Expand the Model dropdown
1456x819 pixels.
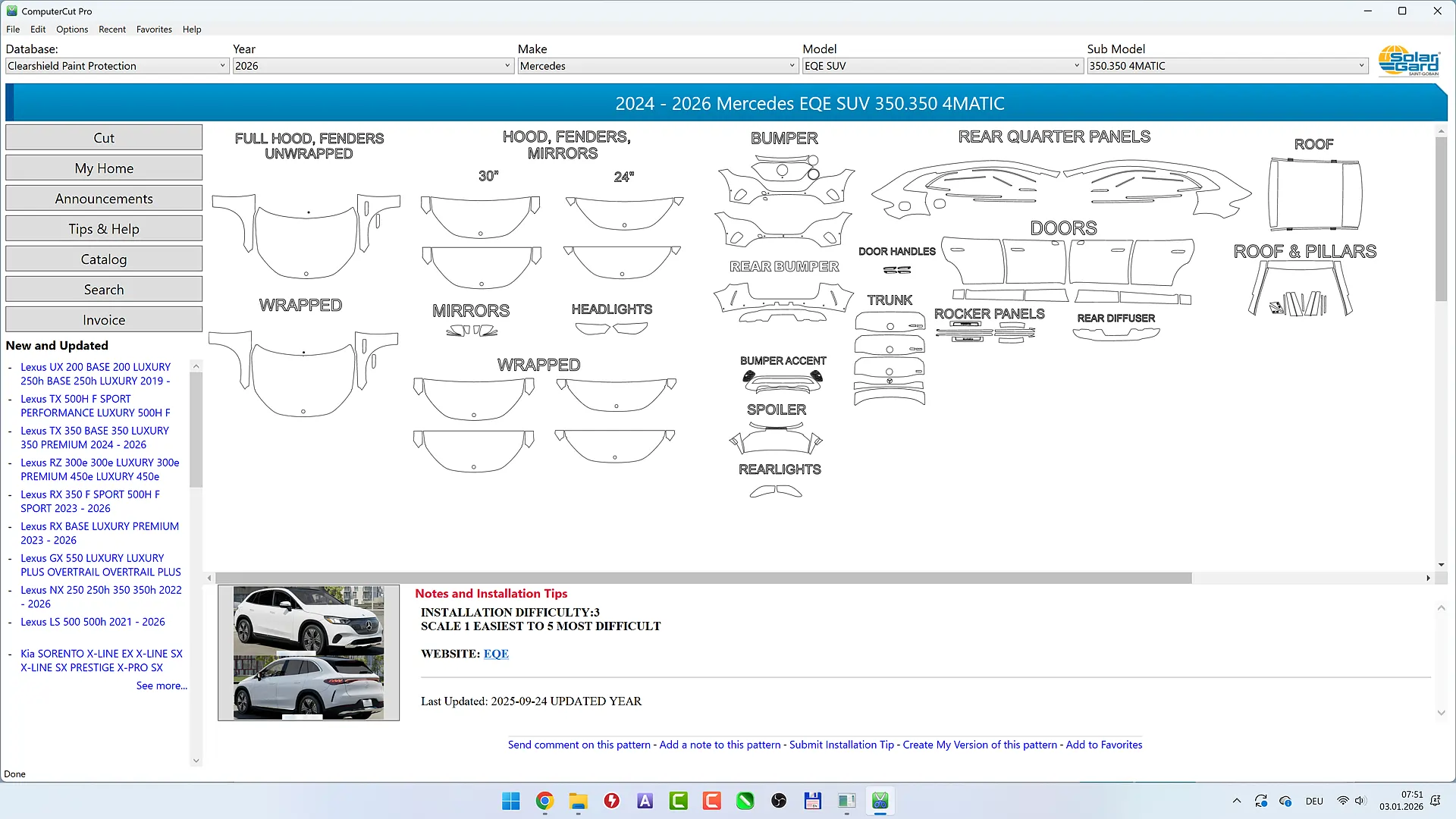pos(1077,66)
